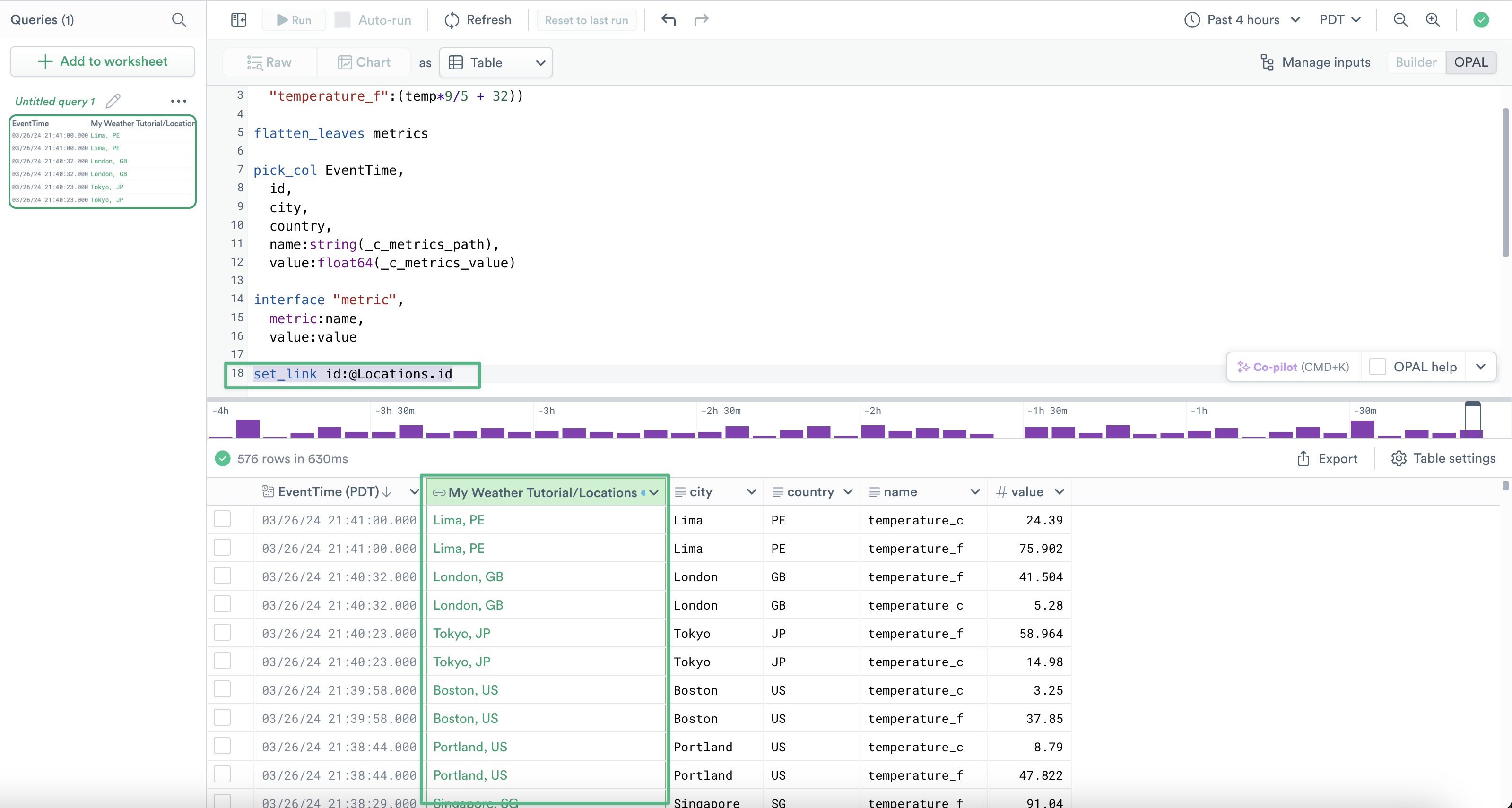This screenshot has height=808, width=1512.
Task: Select the first Lima, PE row checkbox
Action: [223, 519]
